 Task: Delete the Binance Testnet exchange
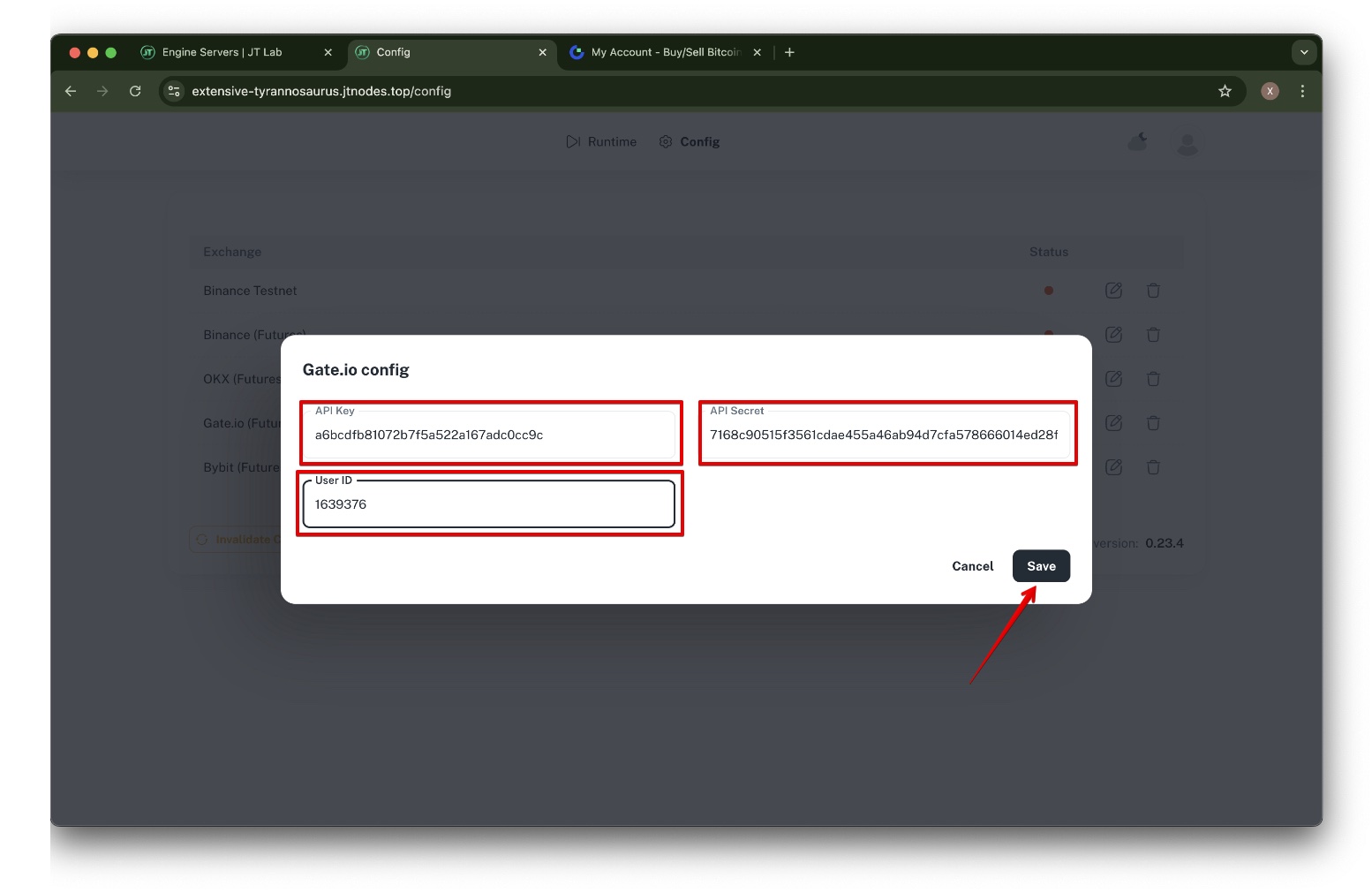click(x=1153, y=291)
